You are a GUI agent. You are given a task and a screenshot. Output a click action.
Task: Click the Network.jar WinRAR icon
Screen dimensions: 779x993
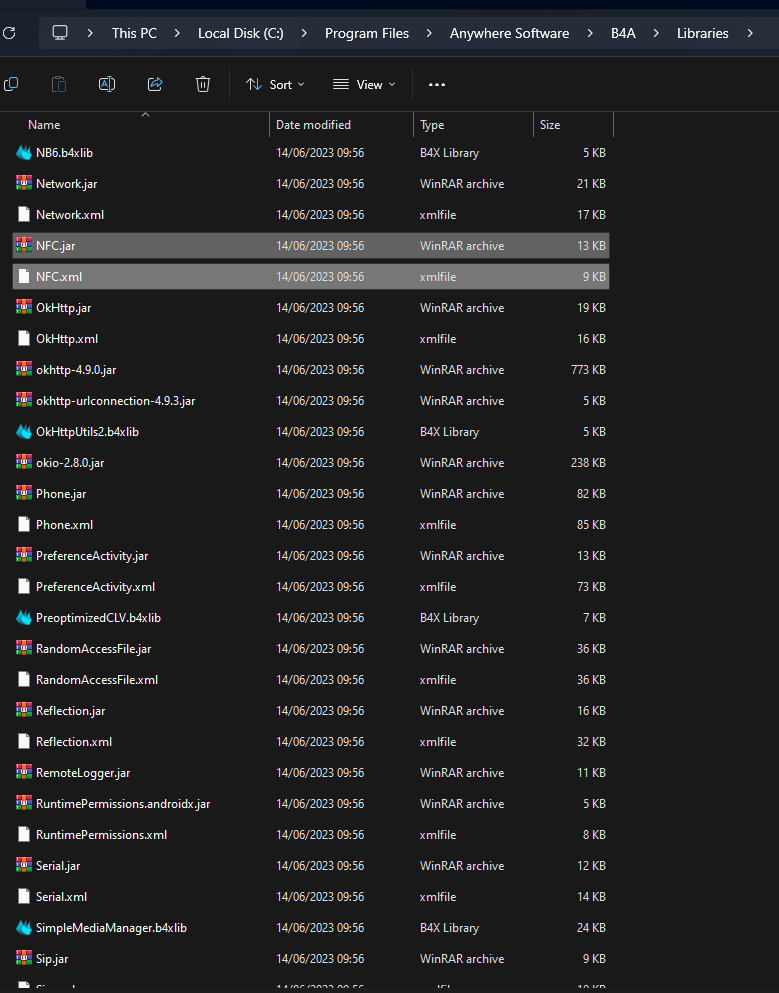point(24,184)
